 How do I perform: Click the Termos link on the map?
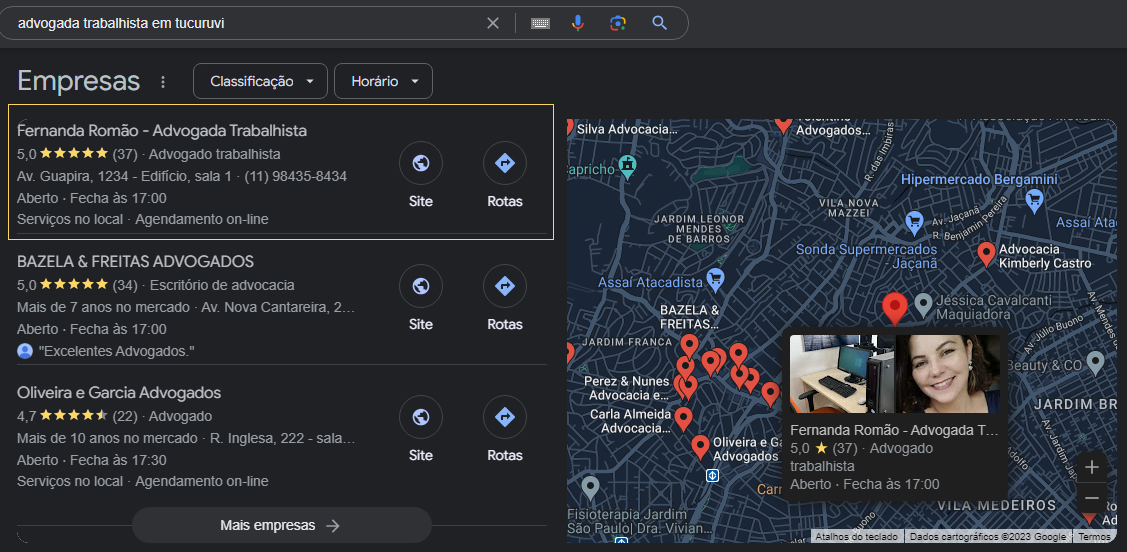tap(1094, 537)
